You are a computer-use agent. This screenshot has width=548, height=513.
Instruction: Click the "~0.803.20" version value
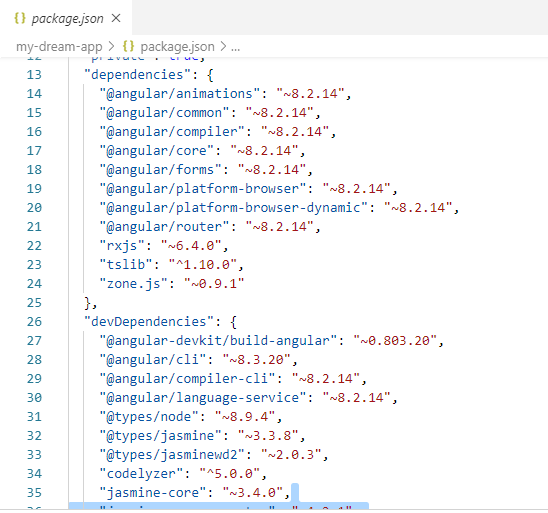click(395, 340)
